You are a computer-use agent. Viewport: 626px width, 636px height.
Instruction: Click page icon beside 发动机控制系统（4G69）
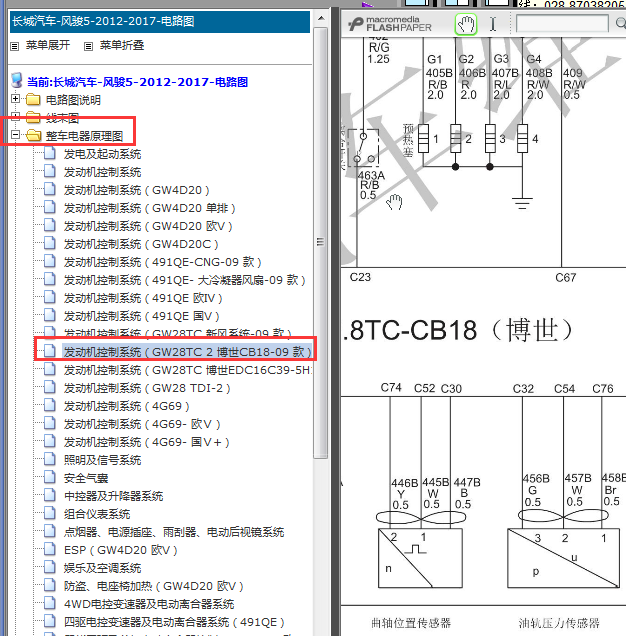(x=49, y=405)
